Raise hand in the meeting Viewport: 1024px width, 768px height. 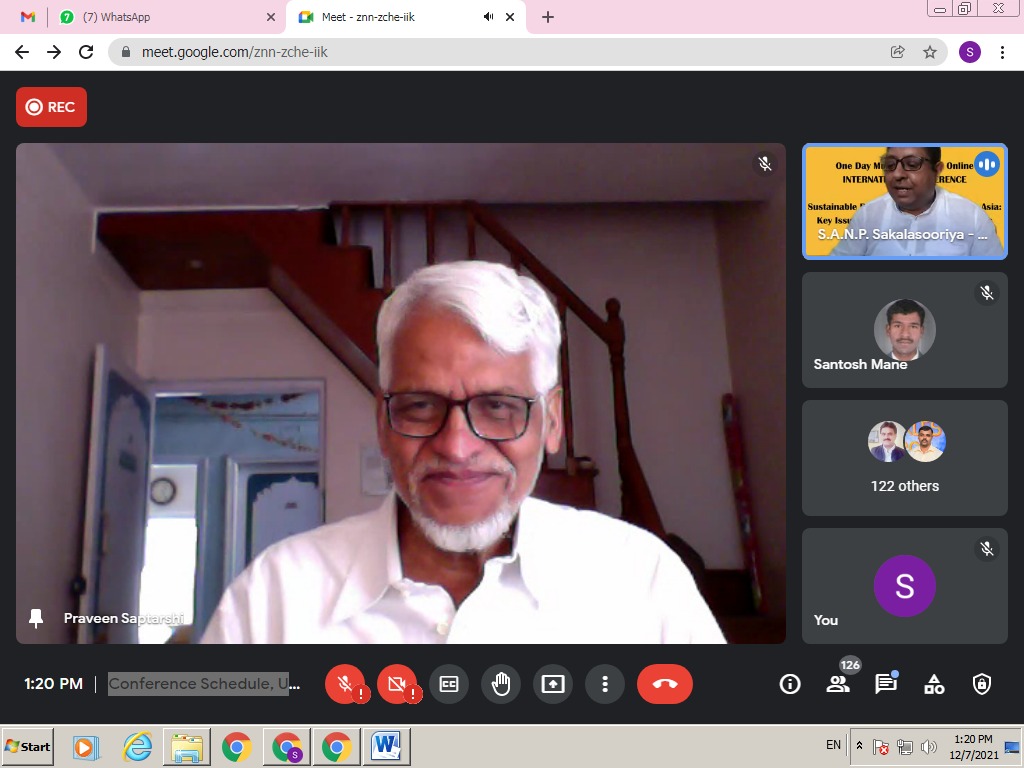501,684
